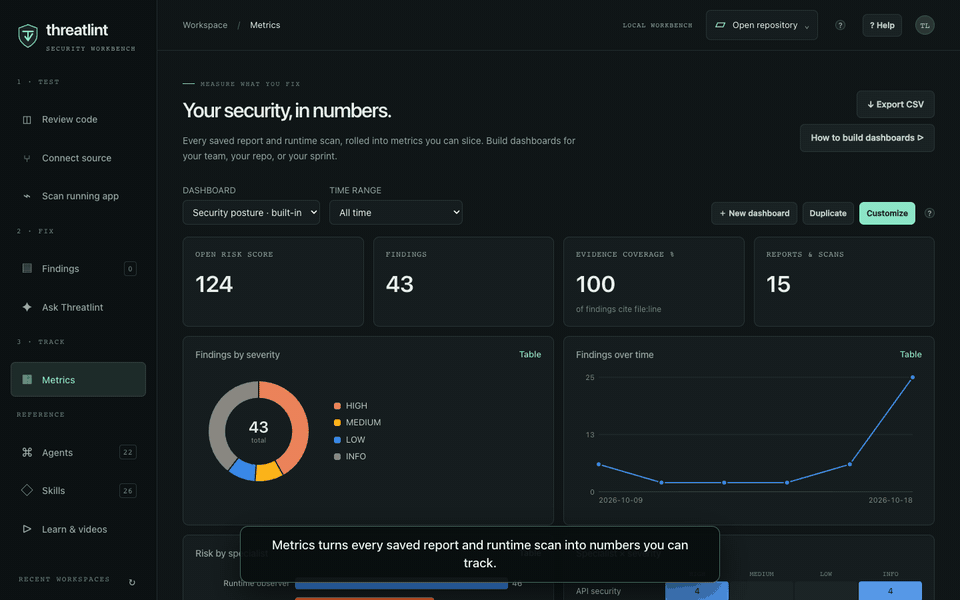Viewport: 960px width, 600px height.
Task: Click the Metrics chart icon in sidebar
Action: 27,380
